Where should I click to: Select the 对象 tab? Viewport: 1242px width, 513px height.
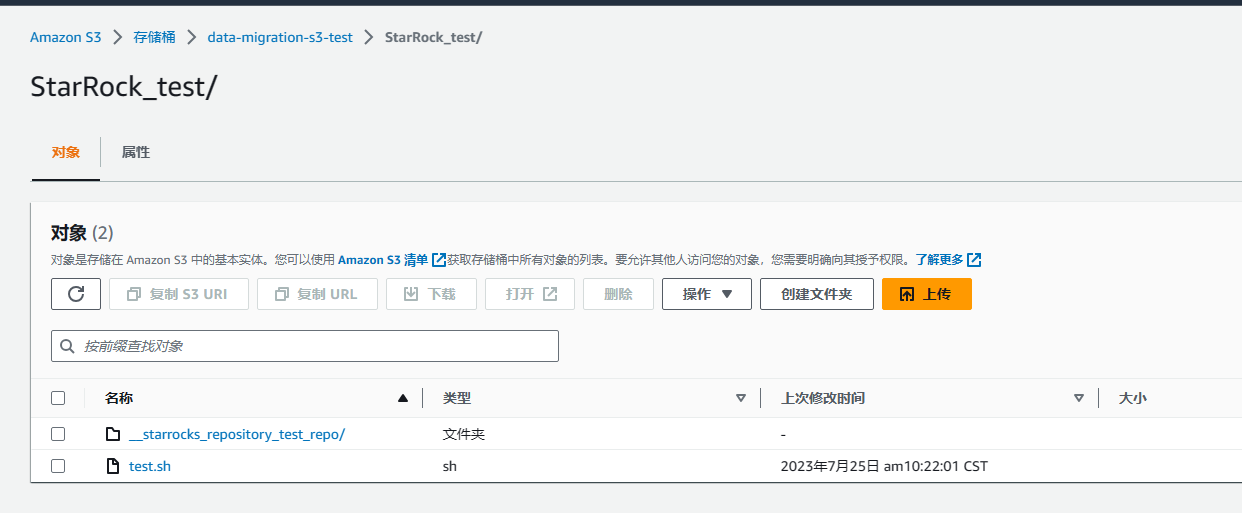[66, 153]
